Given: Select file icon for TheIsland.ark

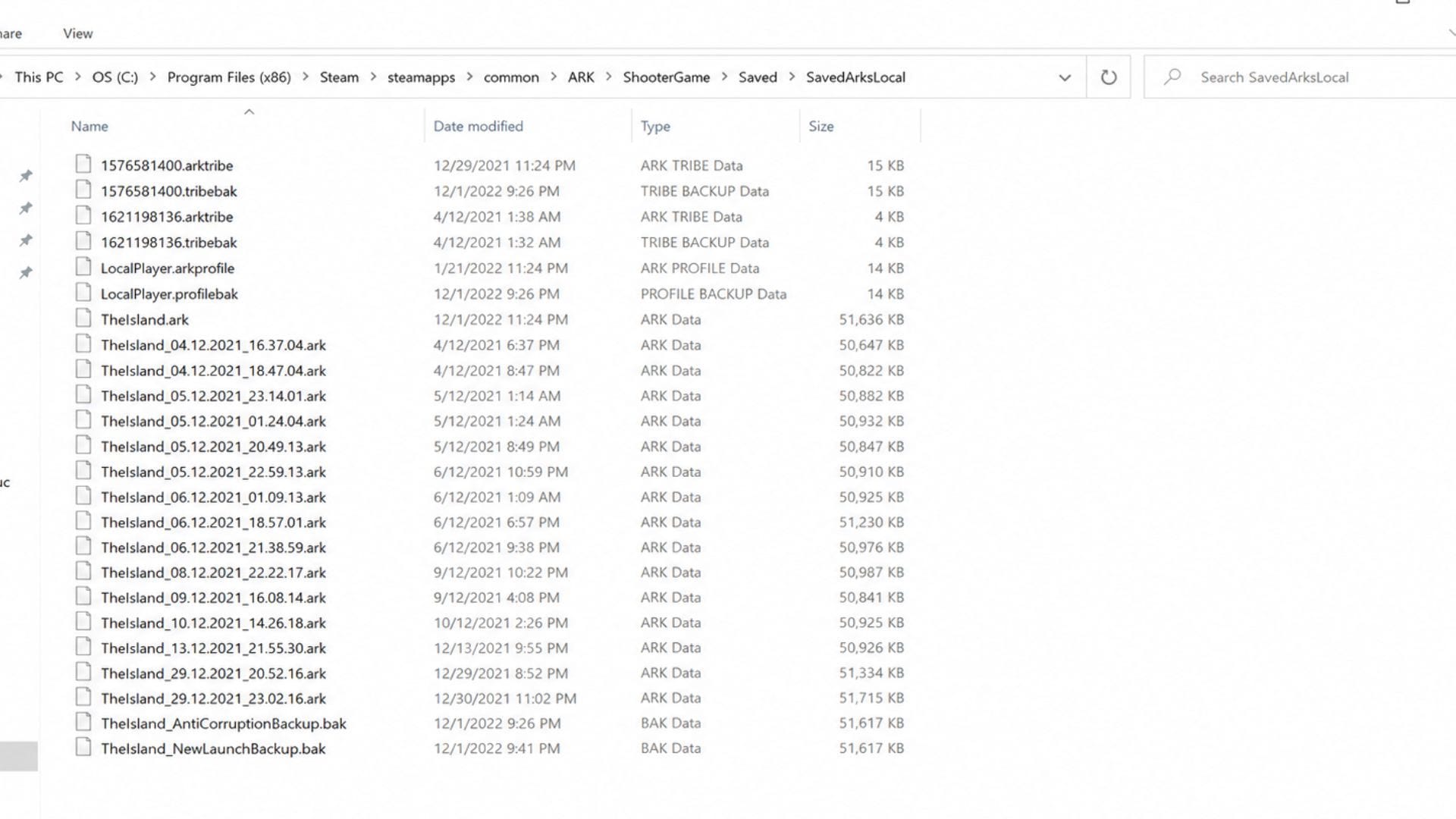Looking at the screenshot, I should tap(83, 318).
